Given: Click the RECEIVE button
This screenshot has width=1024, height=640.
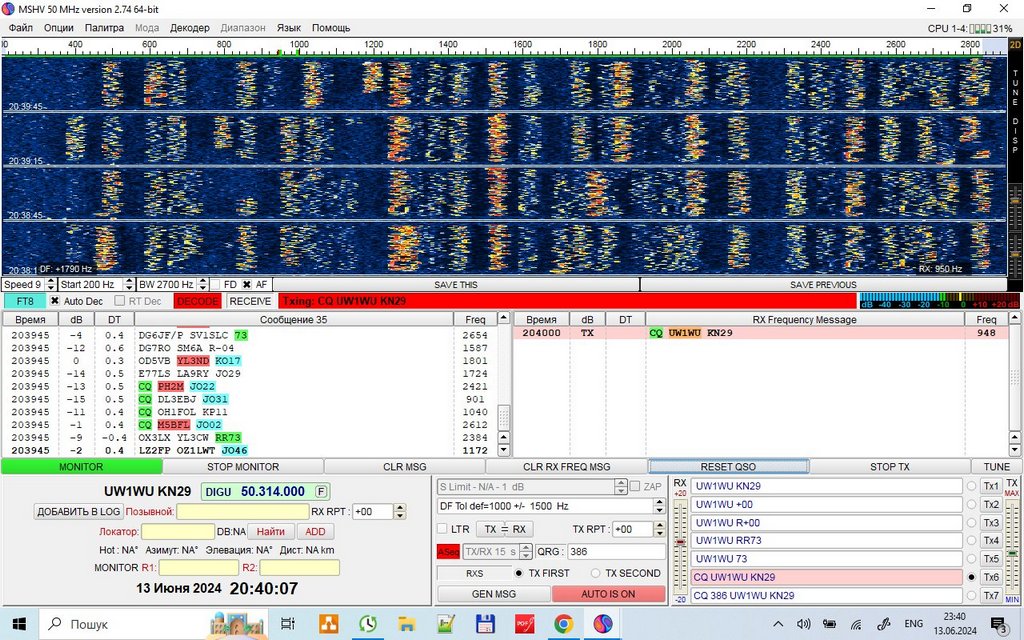Looking at the screenshot, I should pyautogui.click(x=250, y=301).
